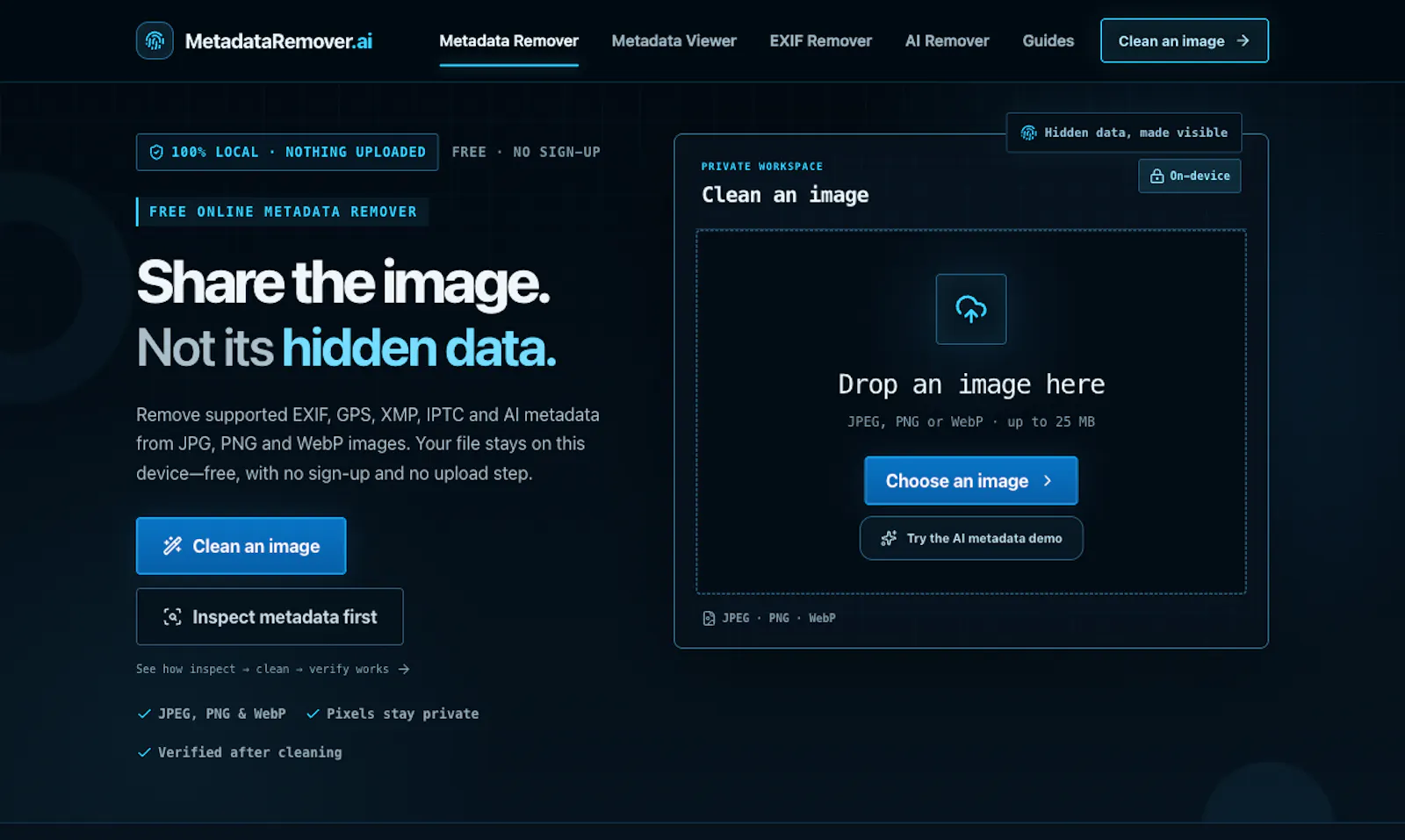Click the header Clean an image button
The height and width of the screenshot is (840, 1405).
1184,40
